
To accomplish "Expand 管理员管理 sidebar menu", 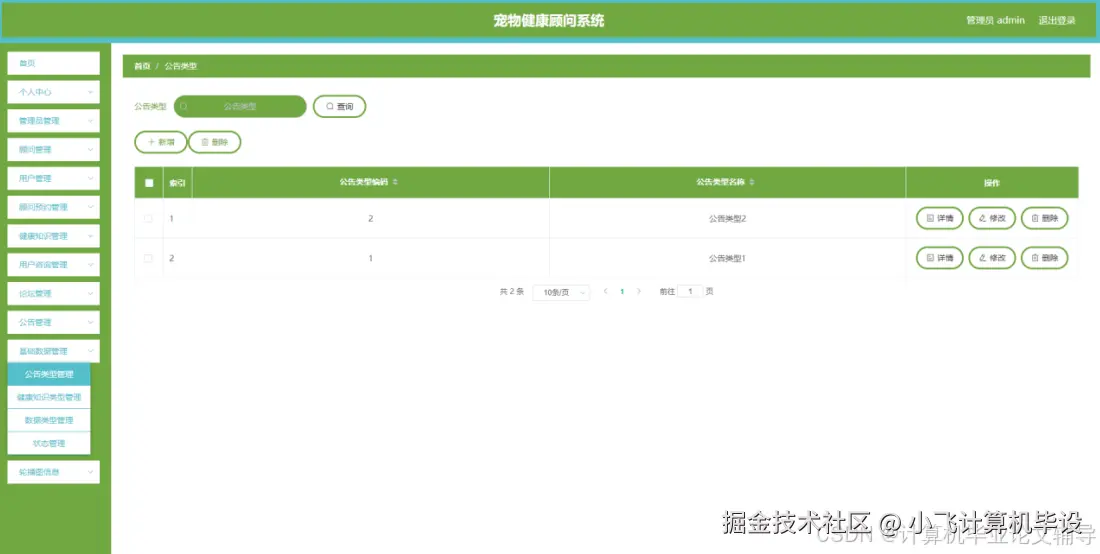I will 53,121.
